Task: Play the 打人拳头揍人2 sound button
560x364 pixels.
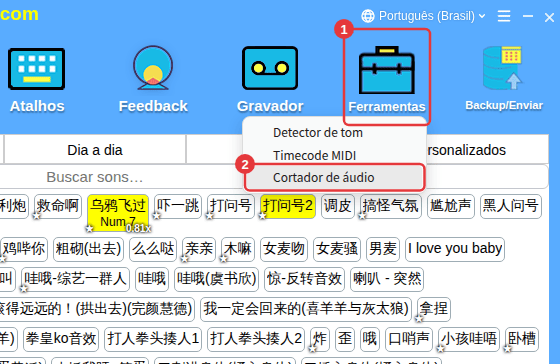Action: 256,339
